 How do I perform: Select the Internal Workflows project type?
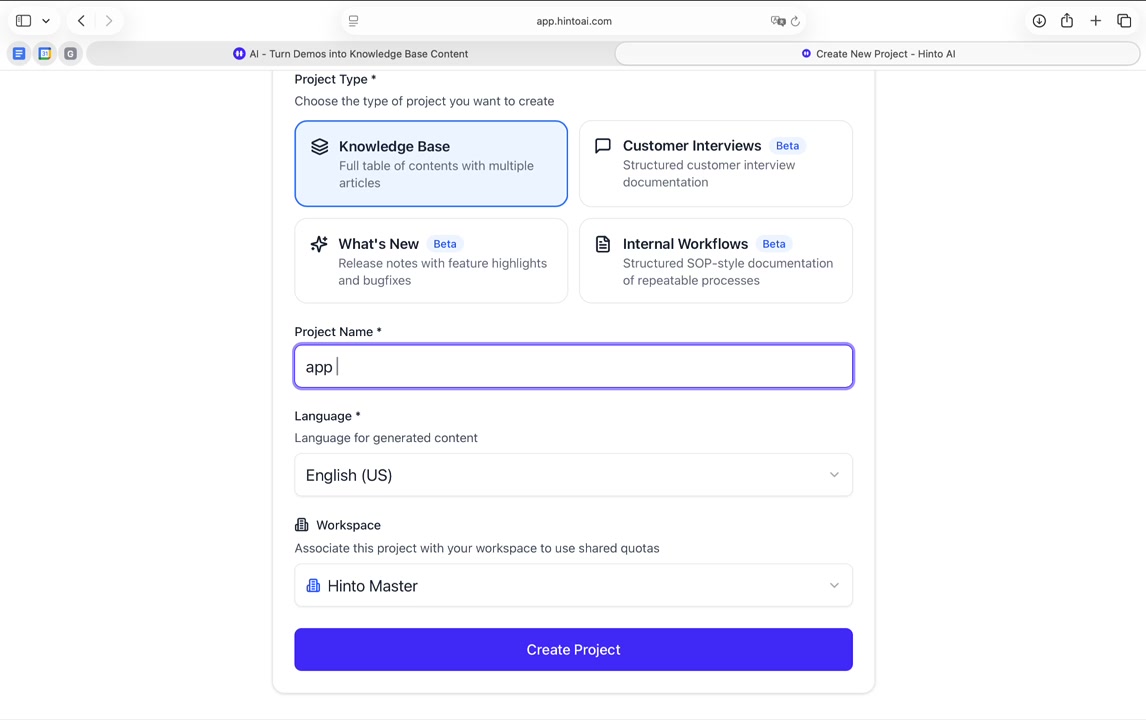(715, 261)
